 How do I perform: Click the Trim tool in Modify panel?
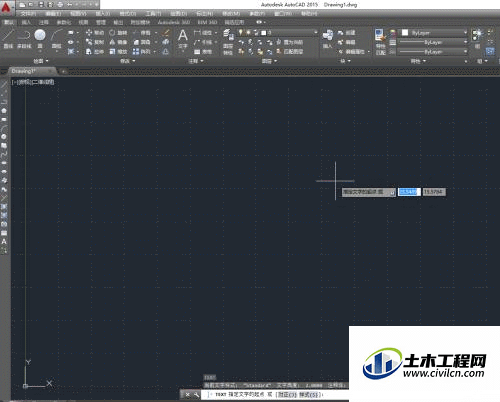[x=142, y=33]
